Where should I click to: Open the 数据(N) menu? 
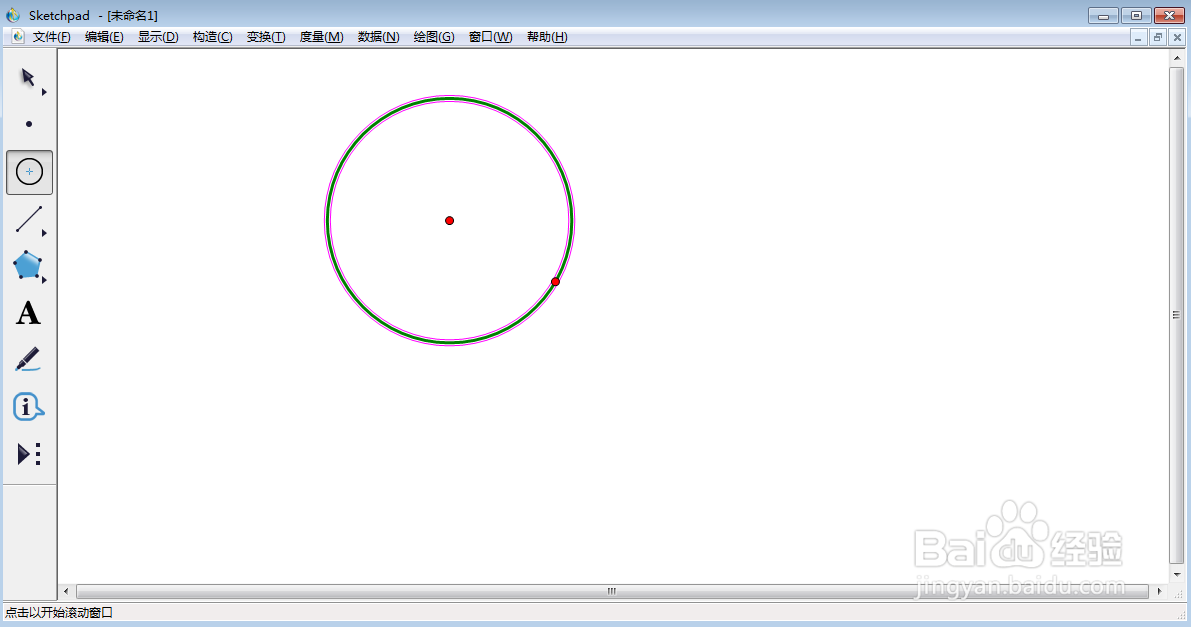(378, 36)
